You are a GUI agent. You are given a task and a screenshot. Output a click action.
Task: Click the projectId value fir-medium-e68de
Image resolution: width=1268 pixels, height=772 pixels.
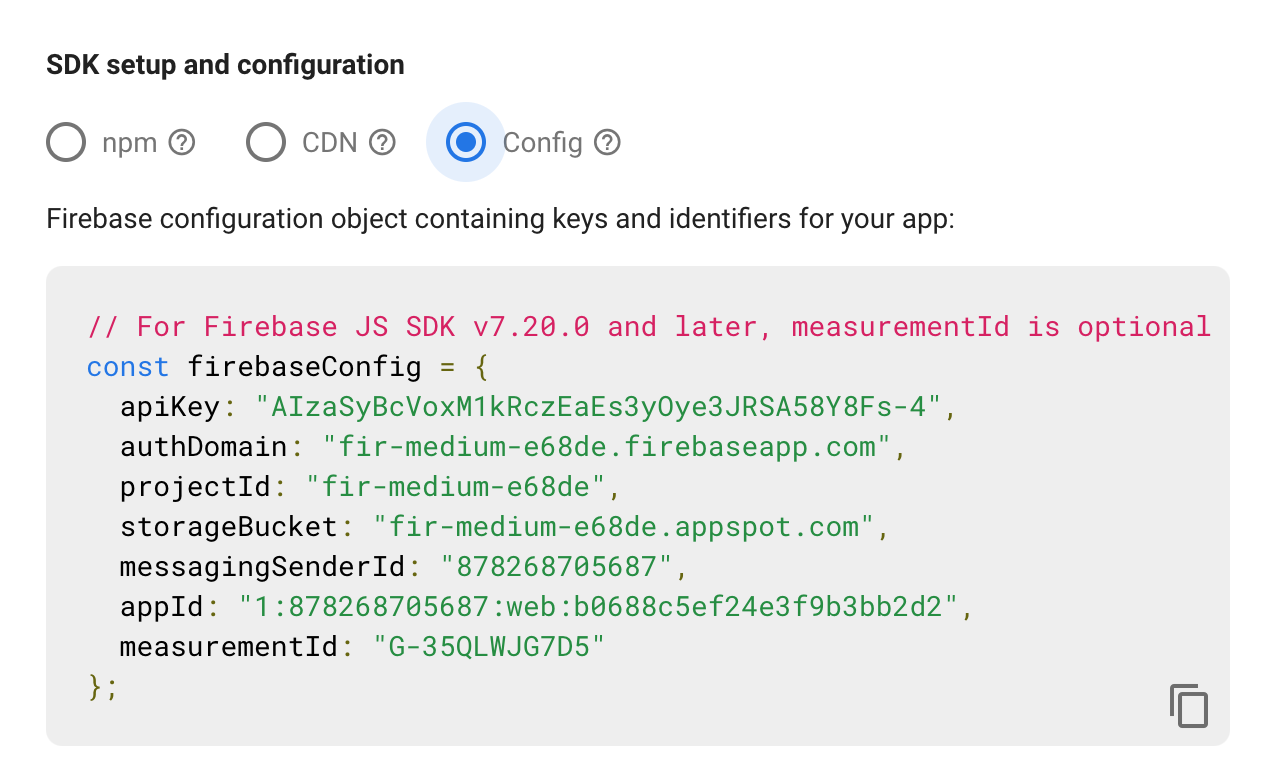coord(460,487)
